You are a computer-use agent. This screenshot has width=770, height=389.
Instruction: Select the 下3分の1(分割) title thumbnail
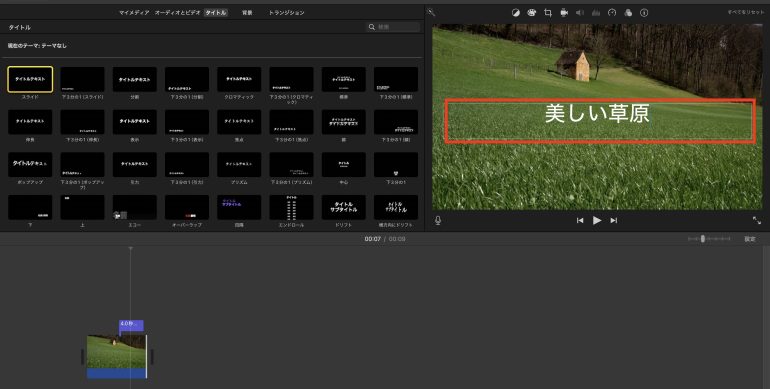[x=187, y=80]
